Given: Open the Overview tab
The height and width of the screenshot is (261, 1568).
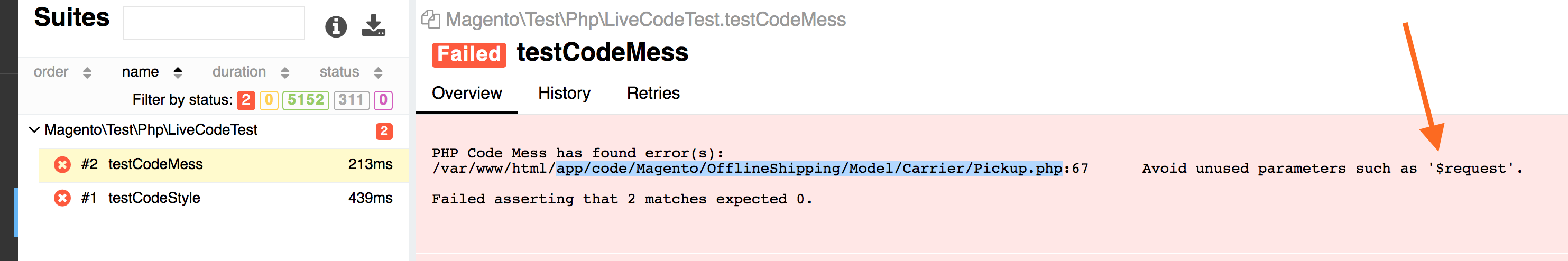Looking at the screenshot, I should (x=467, y=94).
